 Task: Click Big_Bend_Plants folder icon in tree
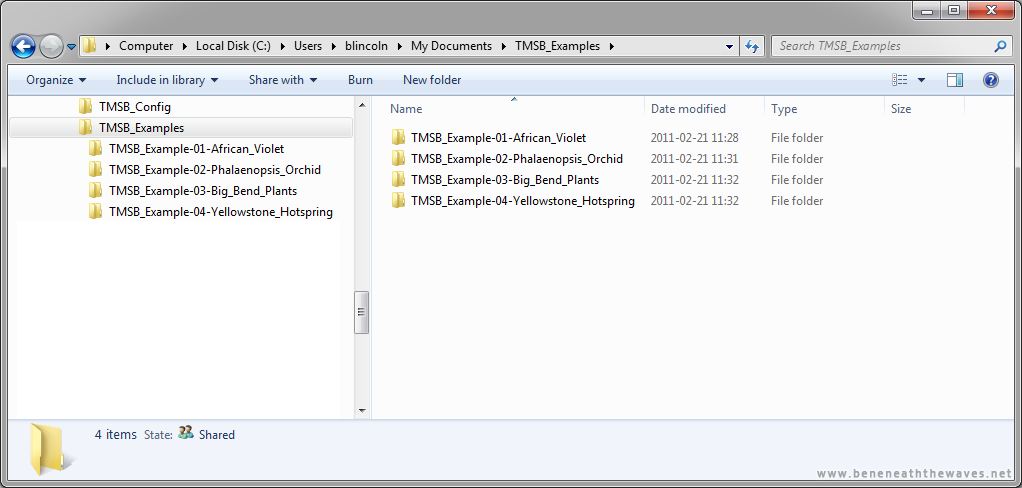(x=95, y=190)
